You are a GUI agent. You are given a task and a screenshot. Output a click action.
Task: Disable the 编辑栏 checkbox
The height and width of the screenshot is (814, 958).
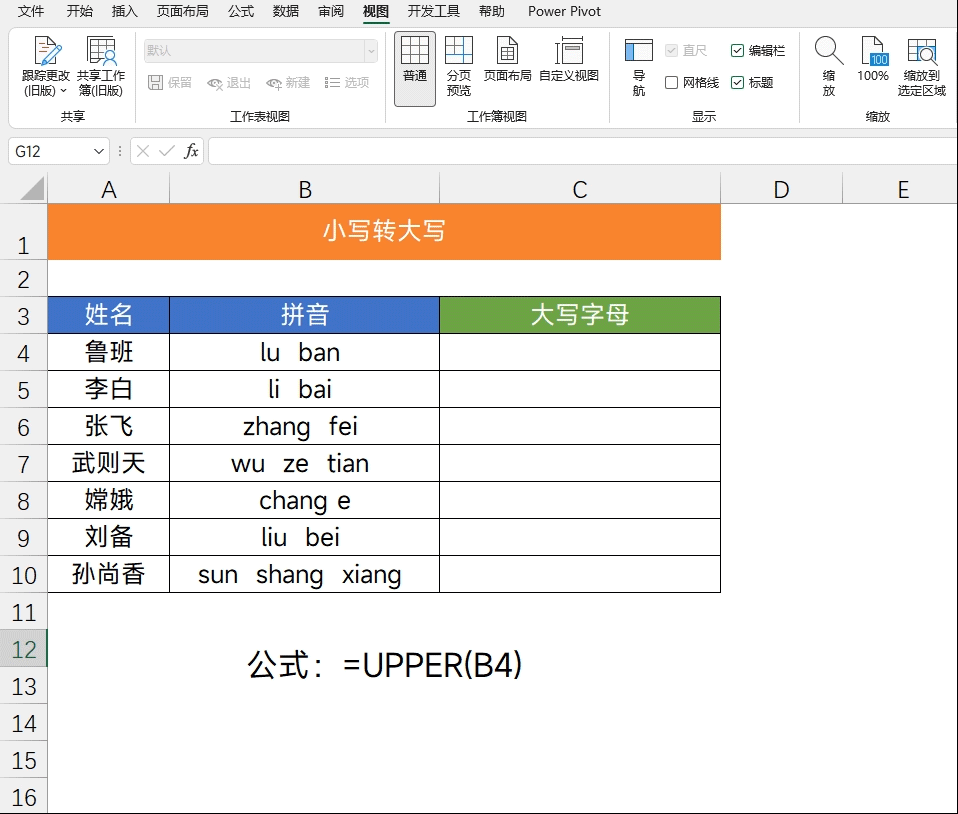coord(737,50)
